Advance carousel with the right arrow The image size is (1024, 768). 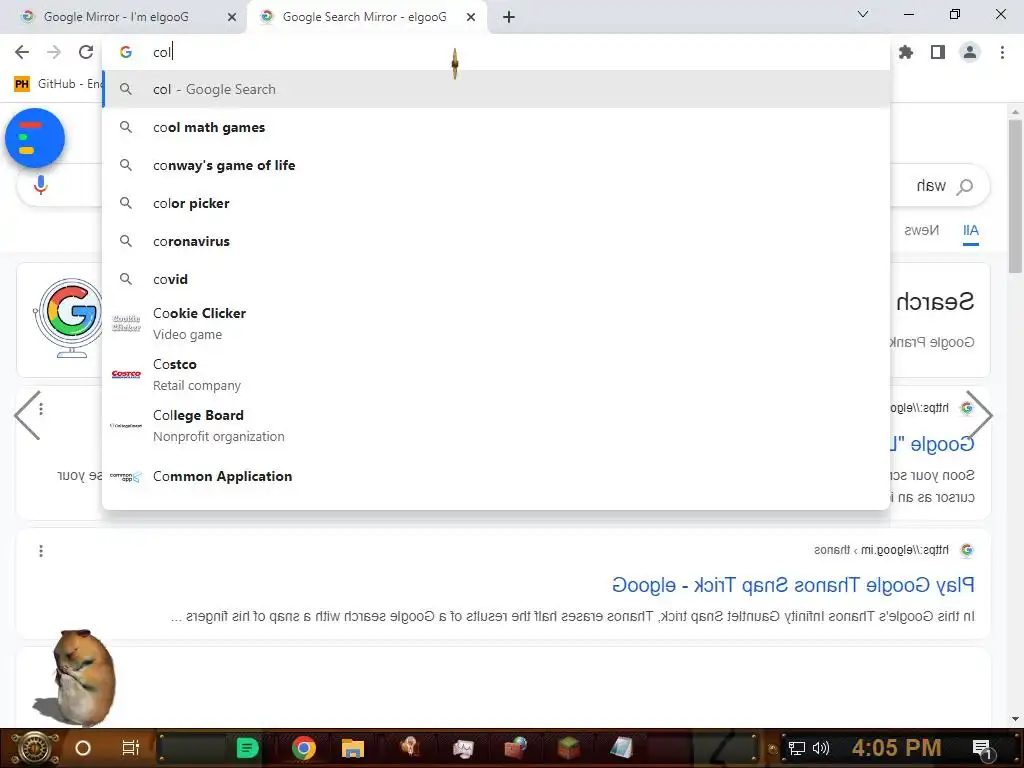(980, 415)
